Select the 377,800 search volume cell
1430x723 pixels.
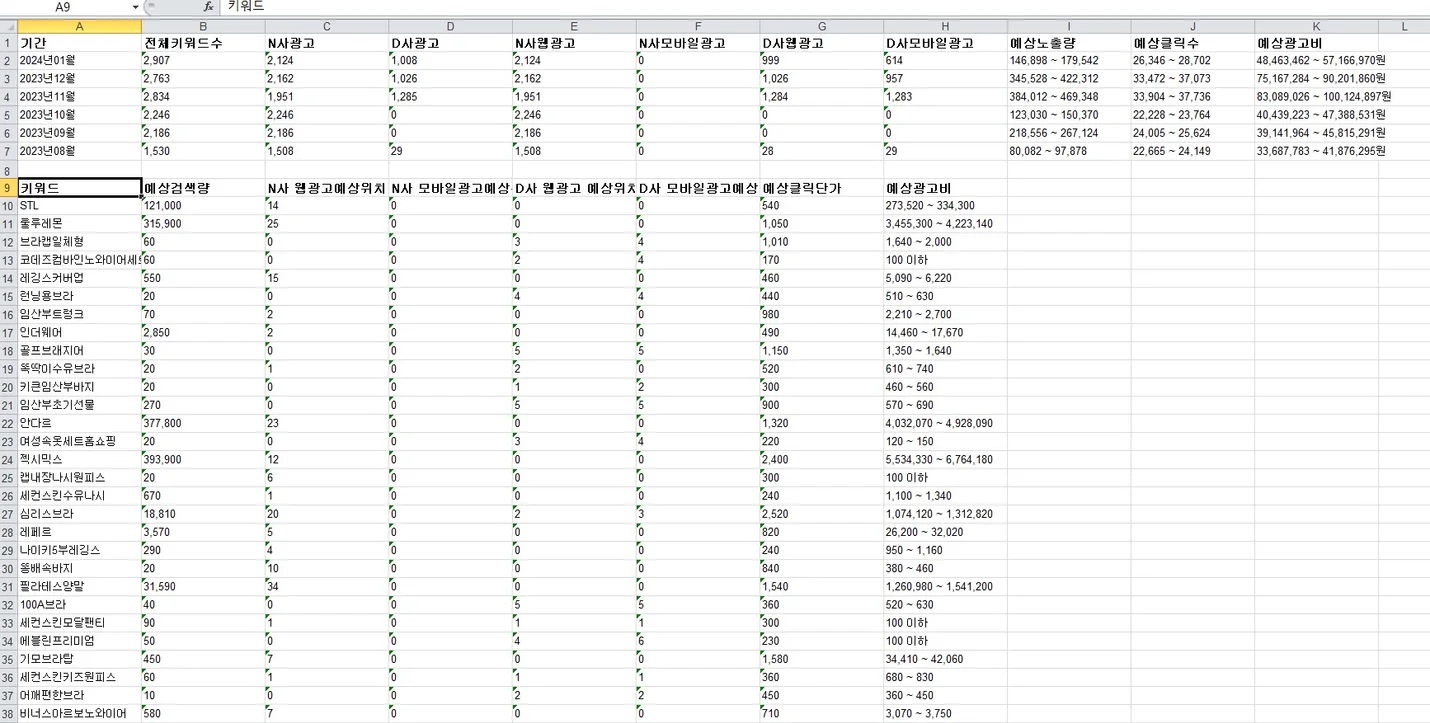click(x=203, y=423)
